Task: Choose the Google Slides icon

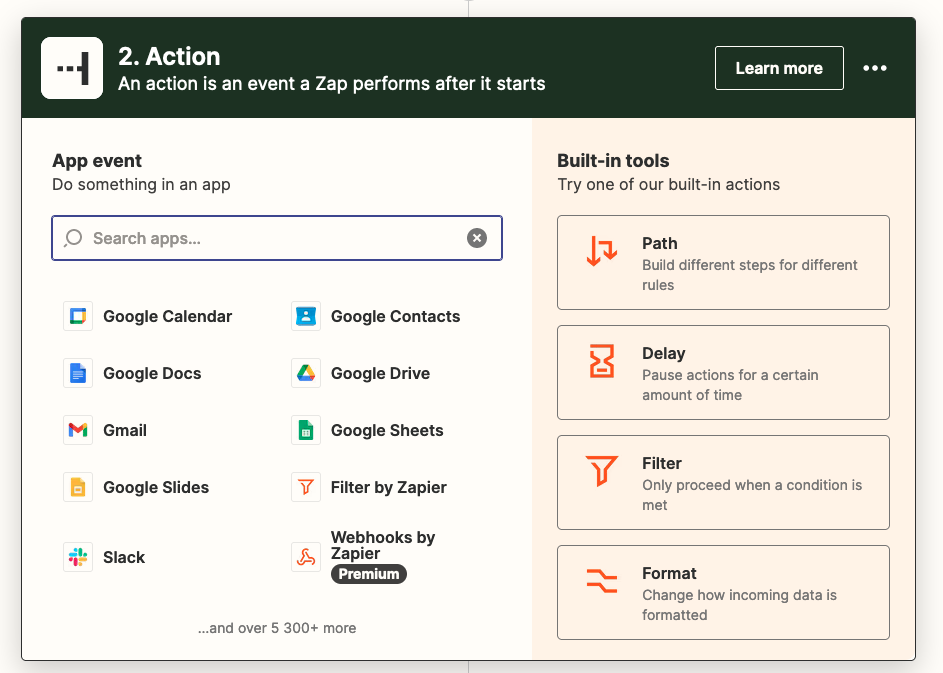Action: [x=78, y=488]
